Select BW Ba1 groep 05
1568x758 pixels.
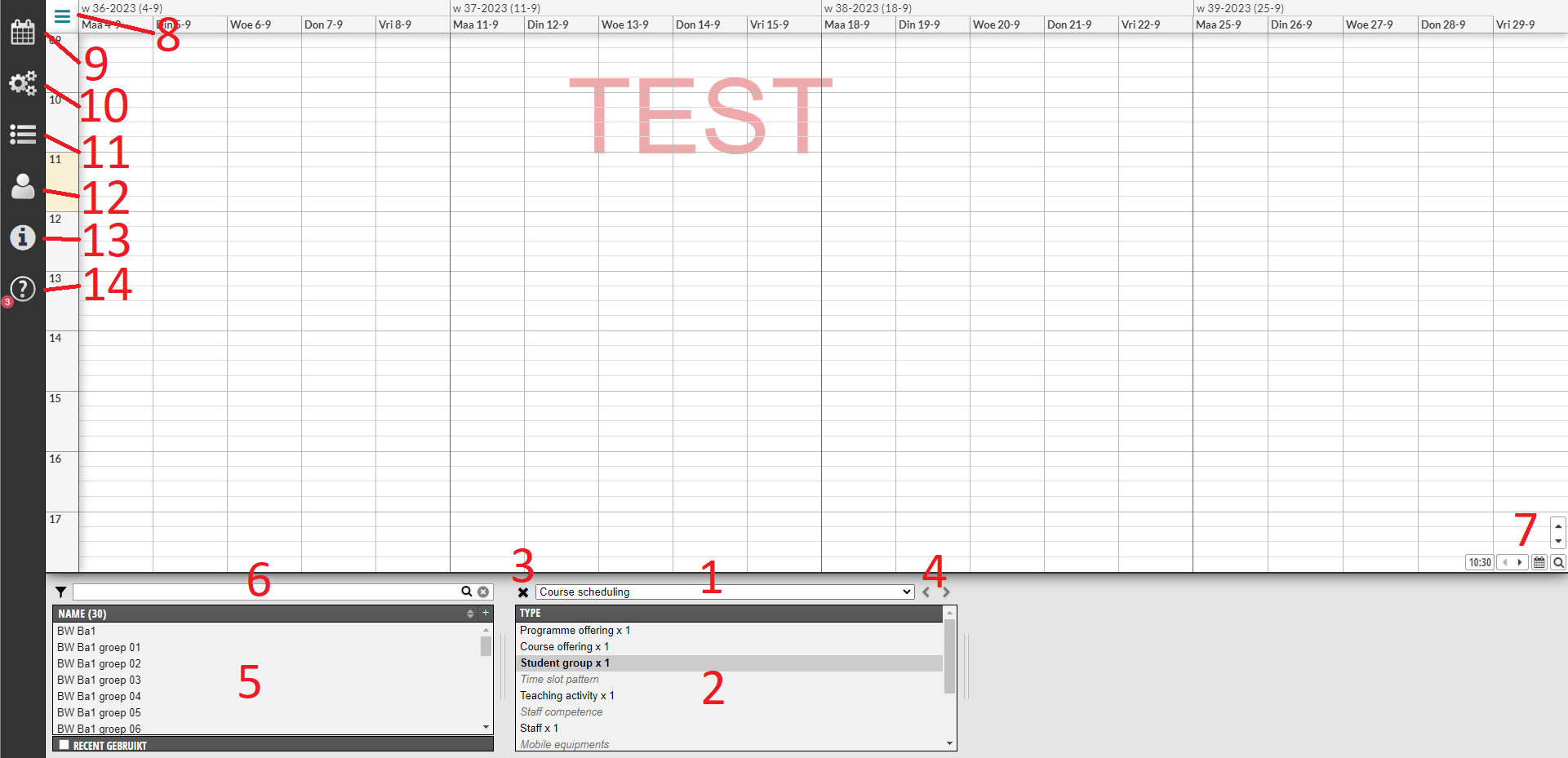click(x=267, y=713)
